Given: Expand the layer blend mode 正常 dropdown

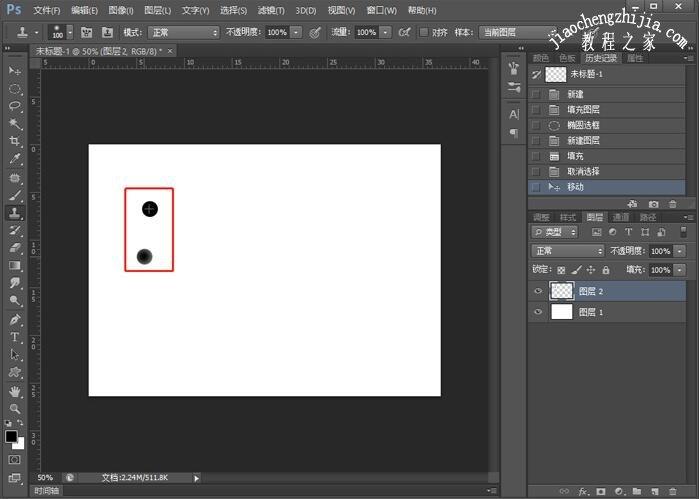Looking at the screenshot, I should [567, 251].
